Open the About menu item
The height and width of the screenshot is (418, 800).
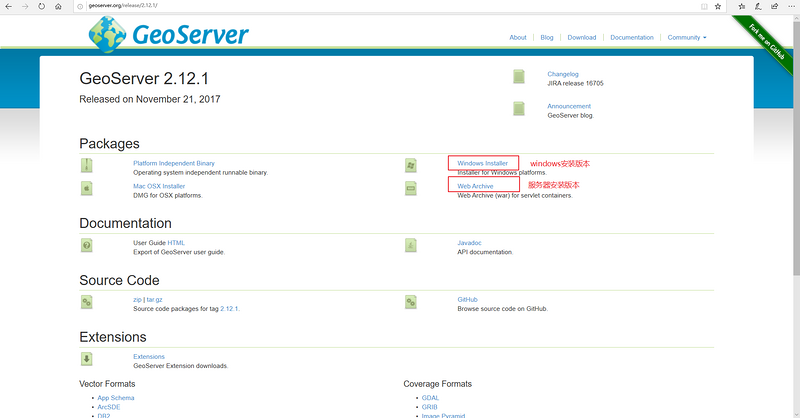(518, 37)
